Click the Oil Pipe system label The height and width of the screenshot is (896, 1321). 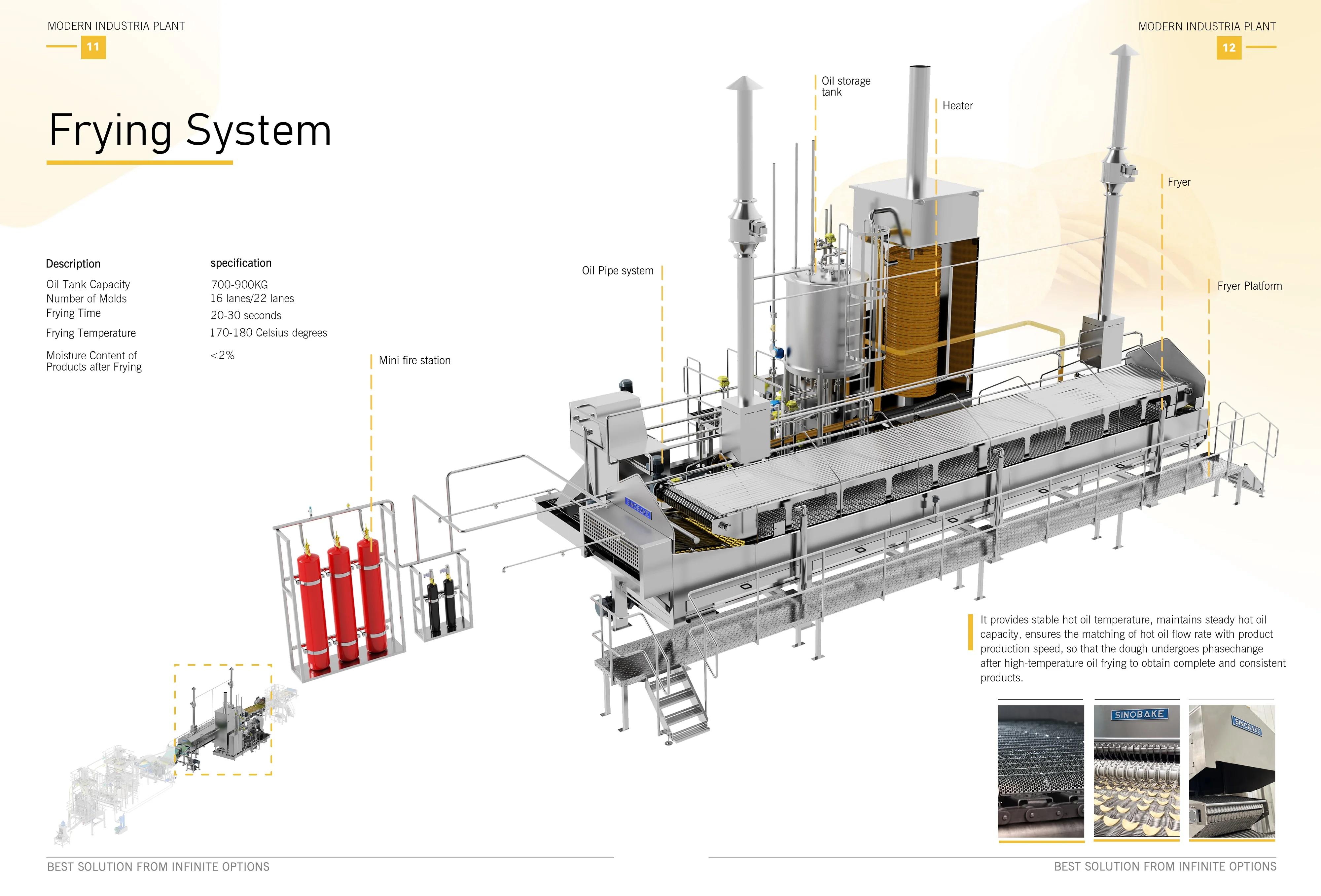point(617,270)
